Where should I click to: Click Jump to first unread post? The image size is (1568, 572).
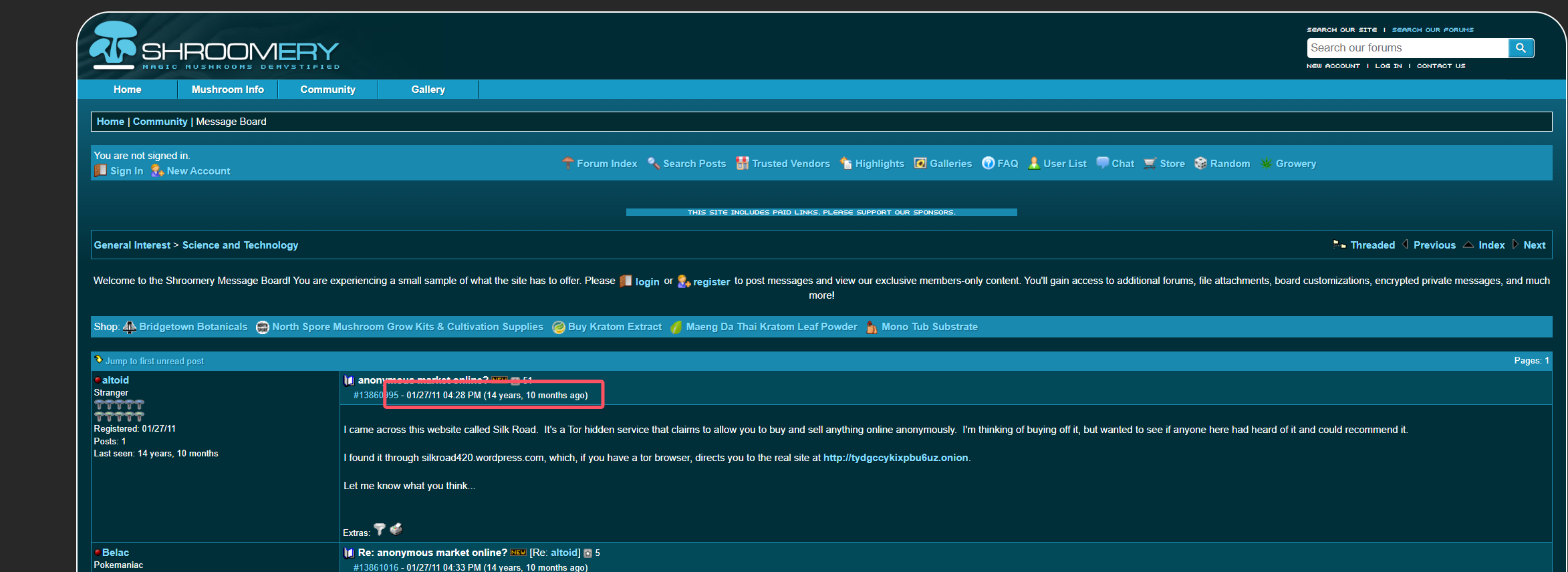[154, 362]
